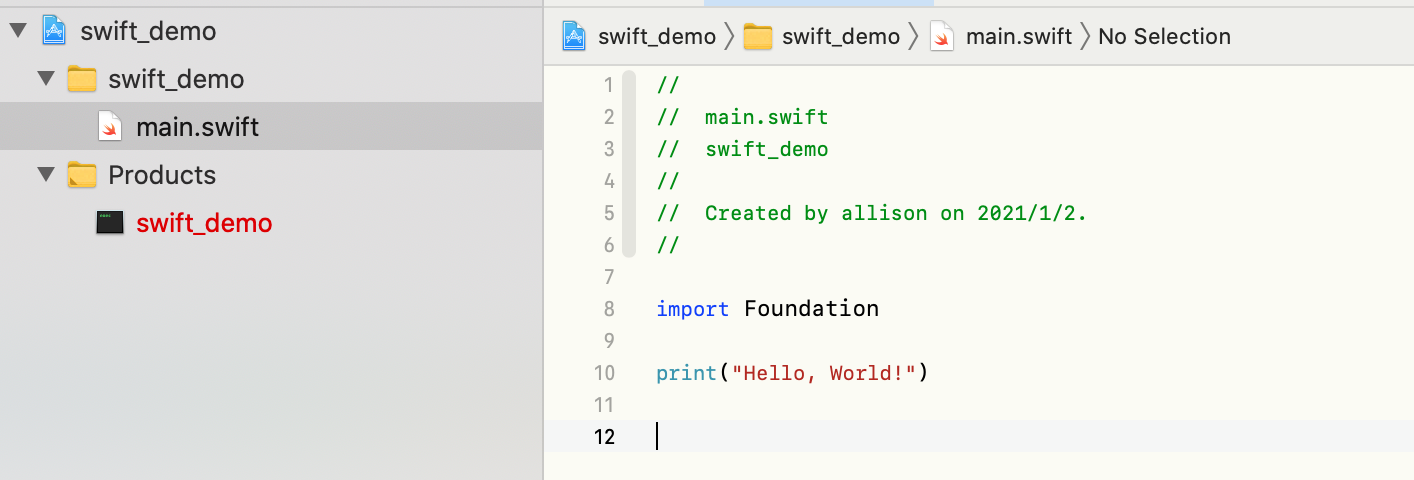Image resolution: width=1414 pixels, height=480 pixels.
Task: Click the "print" function call on line 10
Action: (687, 373)
